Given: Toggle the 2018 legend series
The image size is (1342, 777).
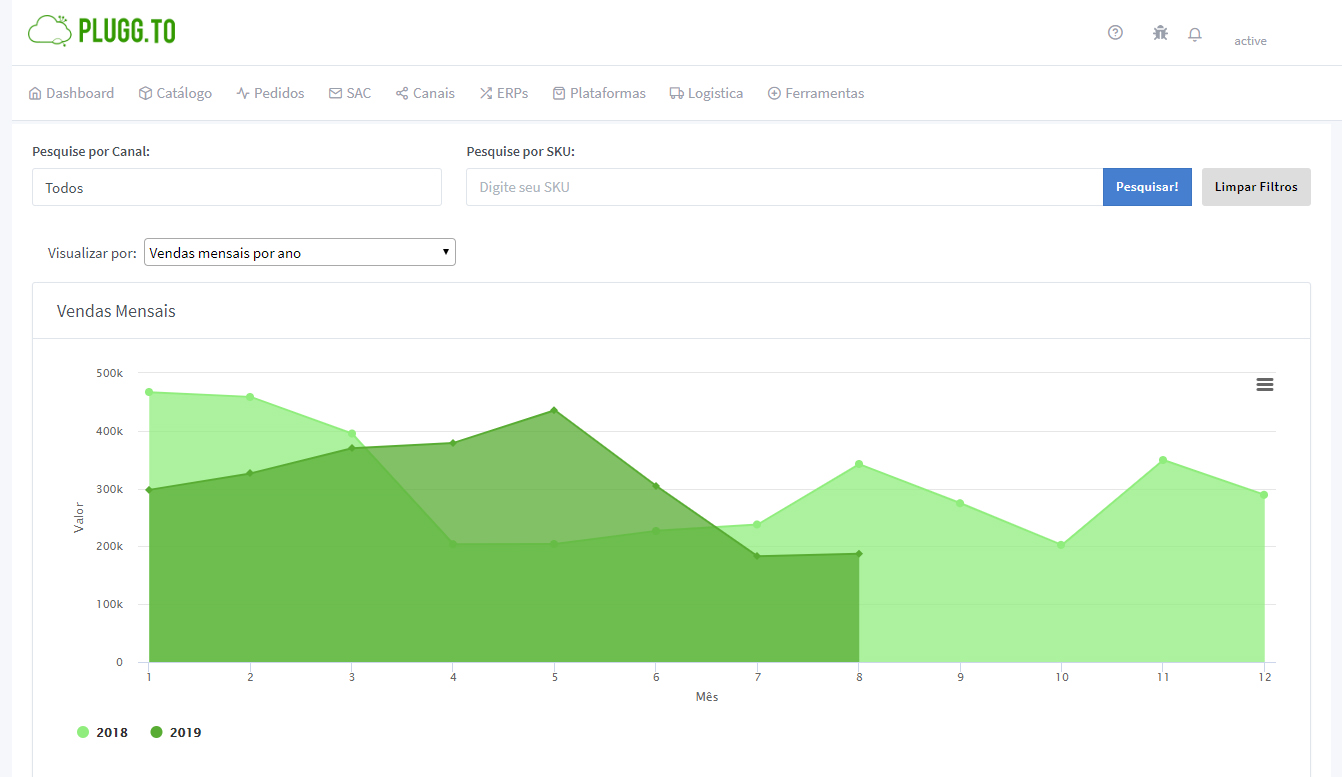Looking at the screenshot, I should coord(103,732).
